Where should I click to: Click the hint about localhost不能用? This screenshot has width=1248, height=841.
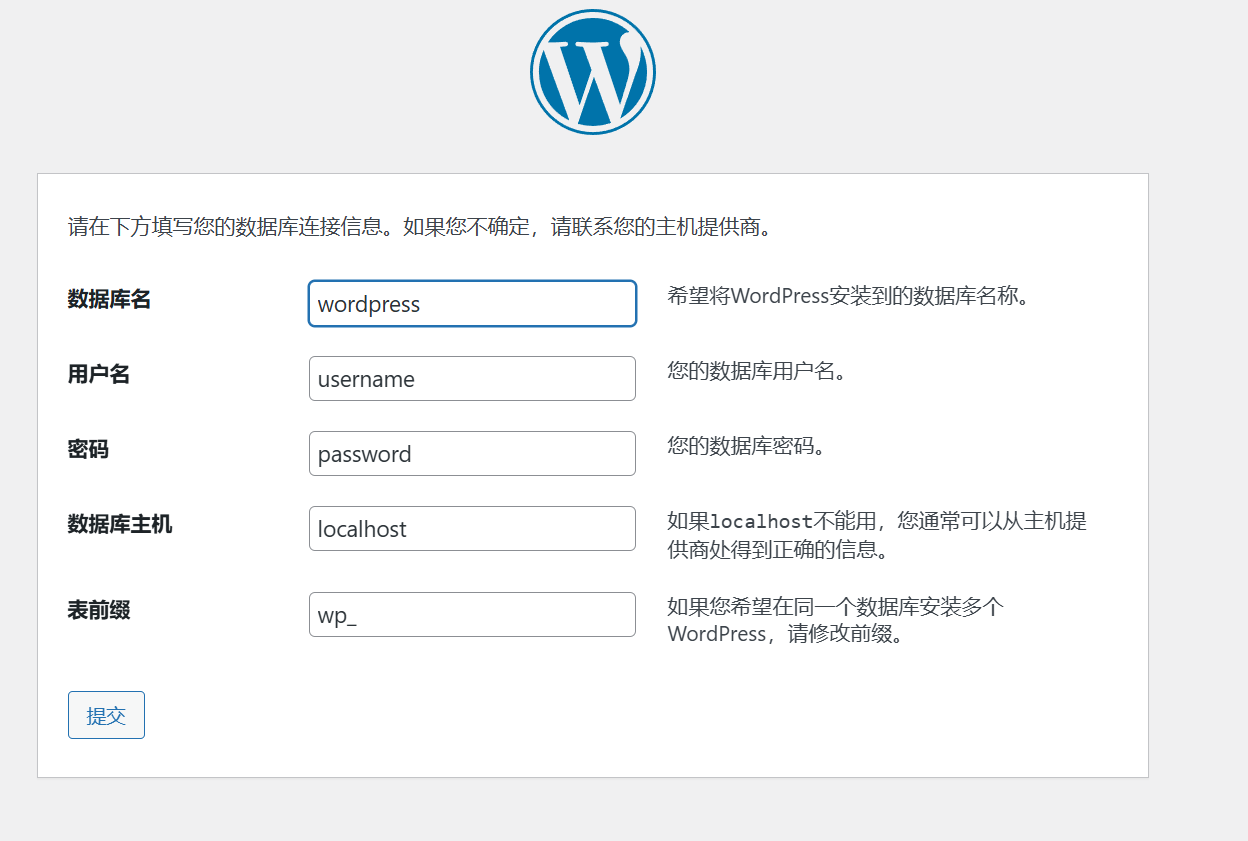(877, 535)
